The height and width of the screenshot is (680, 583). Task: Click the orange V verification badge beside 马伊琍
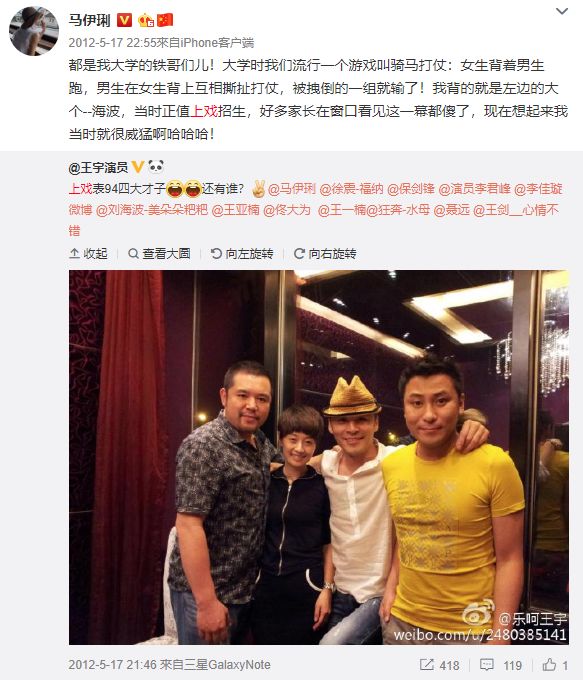coord(124,20)
